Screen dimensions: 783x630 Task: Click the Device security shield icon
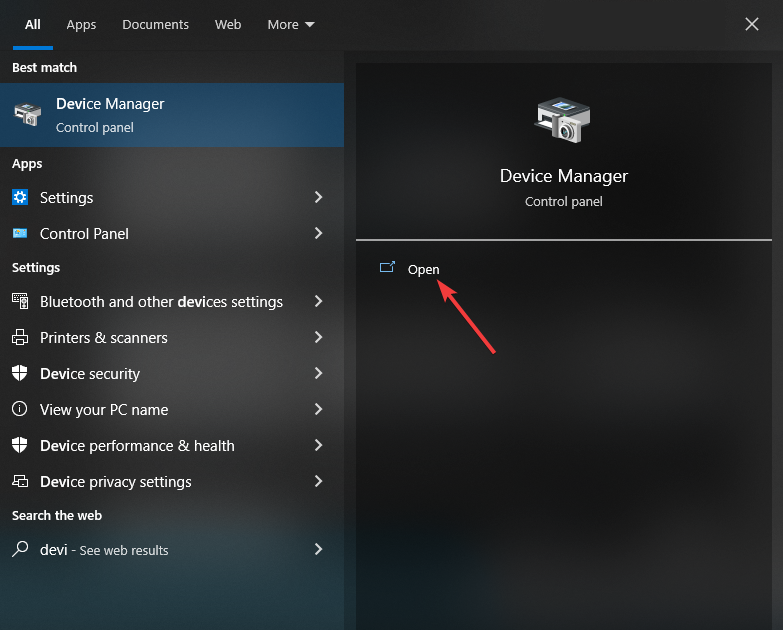tap(20, 374)
